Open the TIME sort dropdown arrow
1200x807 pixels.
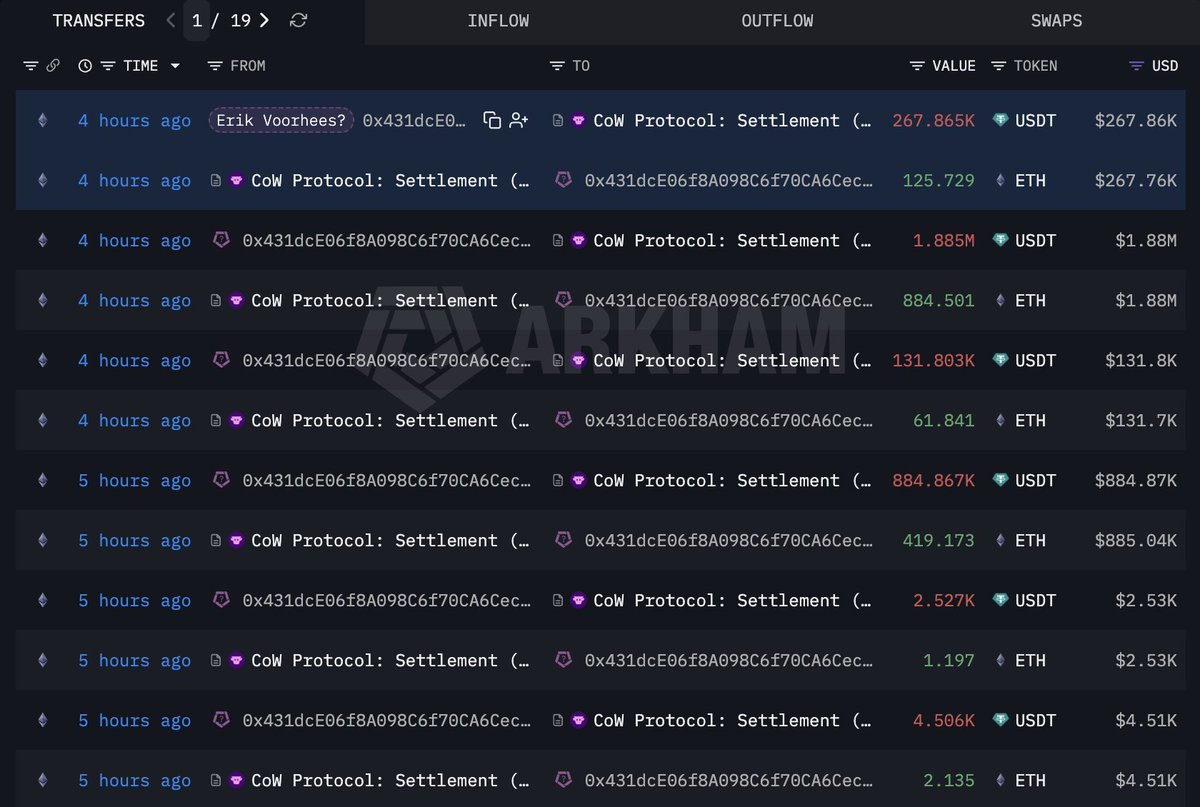click(x=175, y=65)
